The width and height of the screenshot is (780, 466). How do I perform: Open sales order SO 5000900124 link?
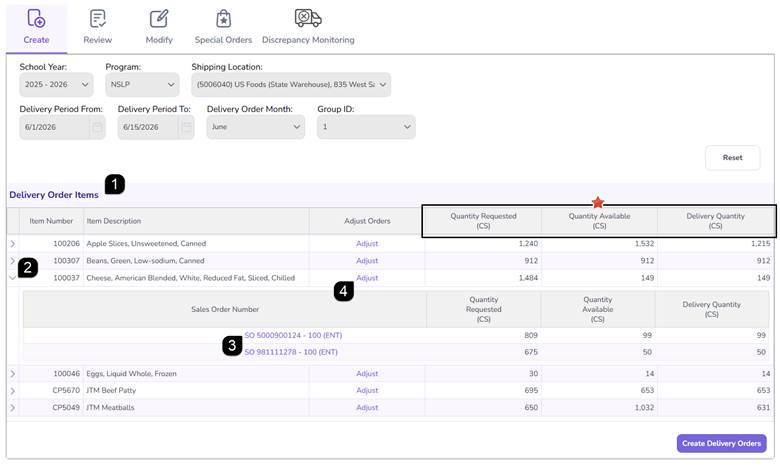click(x=293, y=335)
